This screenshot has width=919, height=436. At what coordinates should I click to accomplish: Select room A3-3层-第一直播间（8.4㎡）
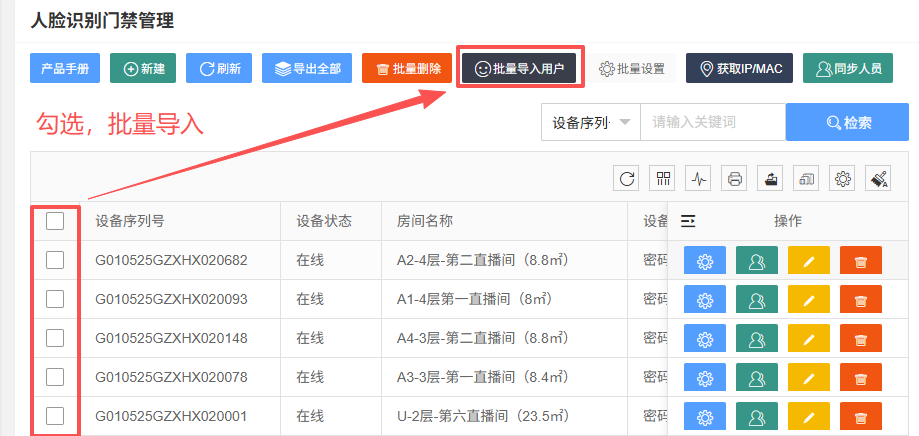point(483,377)
